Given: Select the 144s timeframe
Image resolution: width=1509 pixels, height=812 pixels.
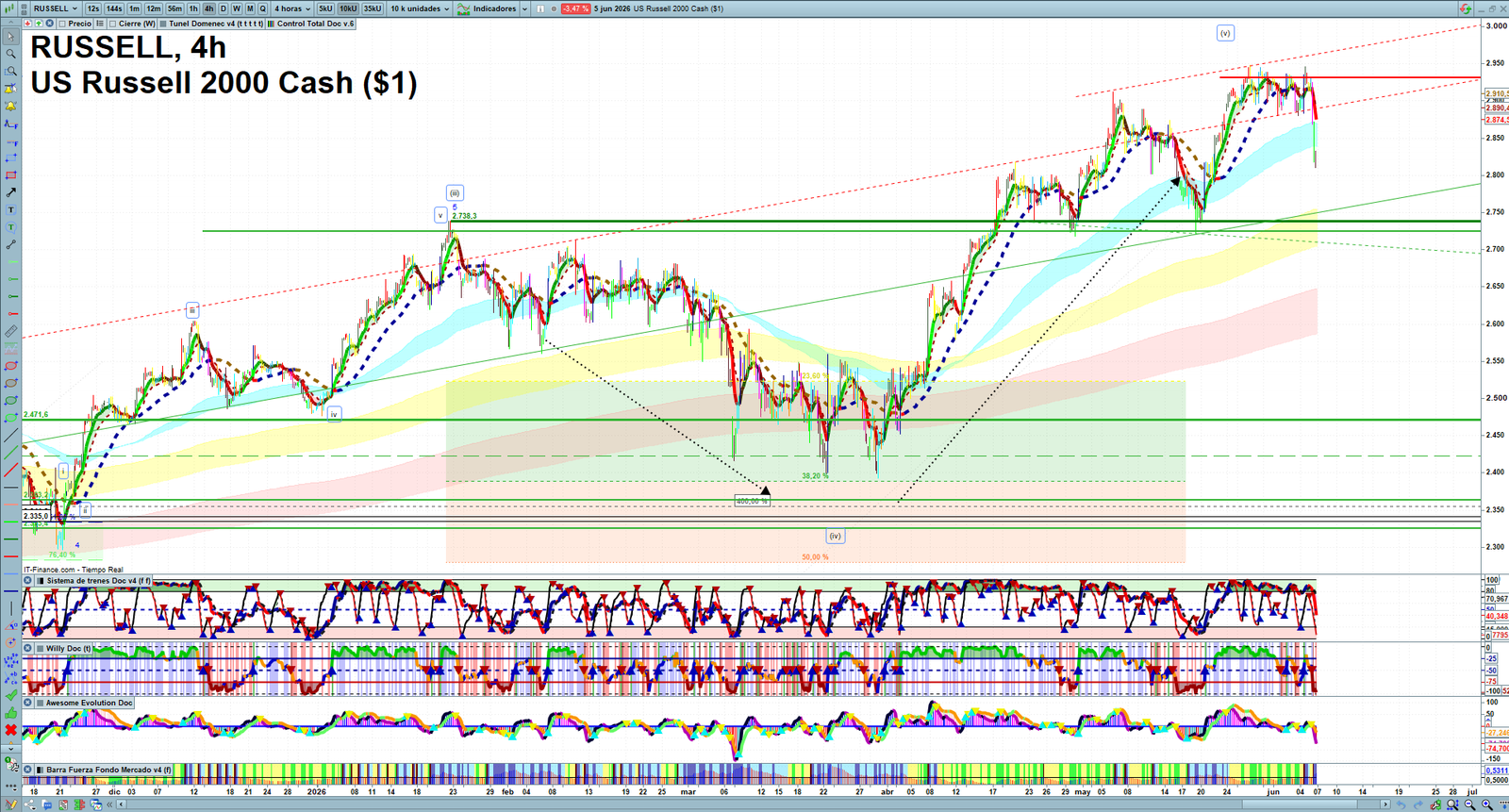Looking at the screenshot, I should [x=114, y=8].
